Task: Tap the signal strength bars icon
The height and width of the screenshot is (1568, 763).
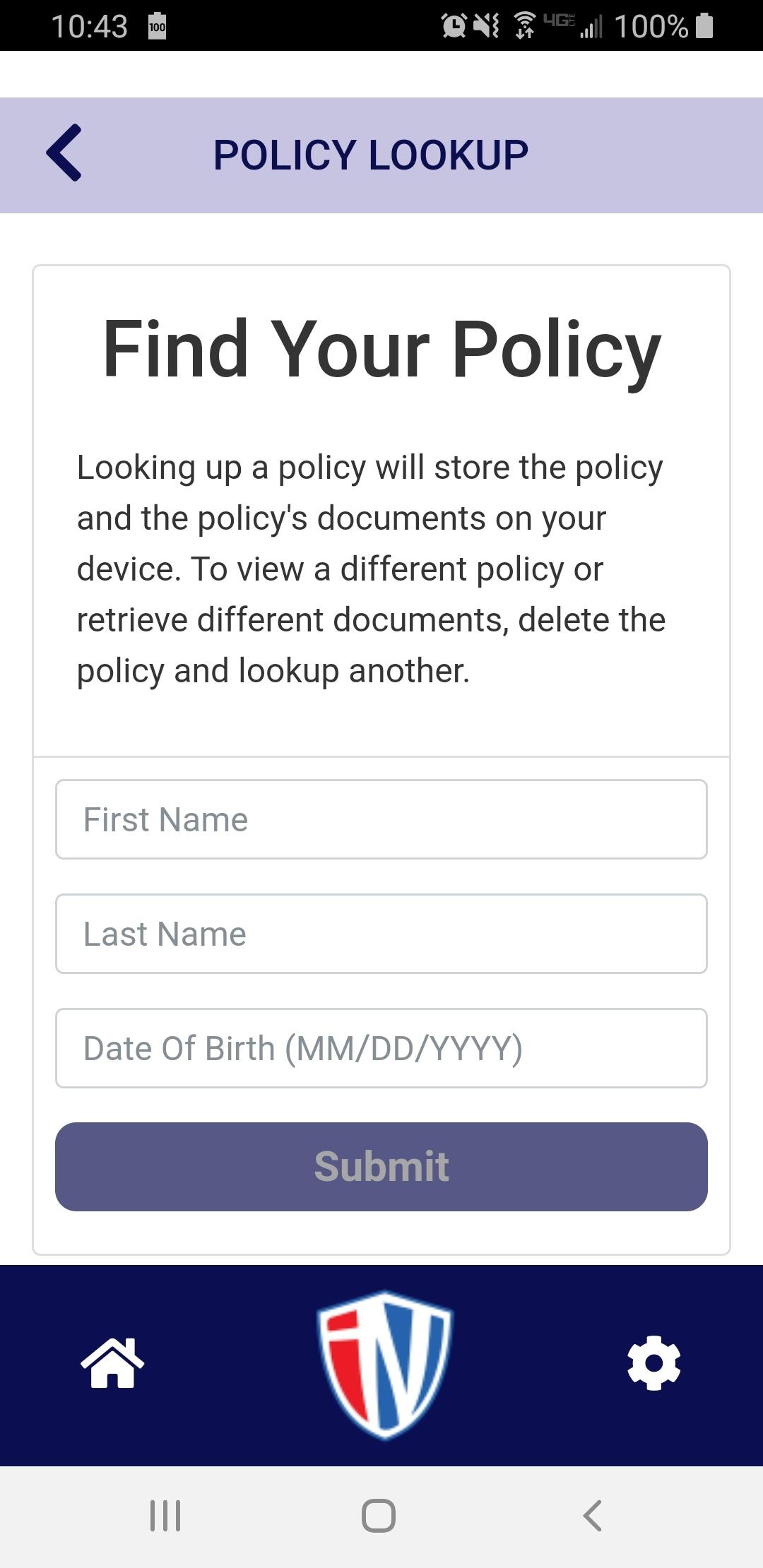Action: coord(591,27)
